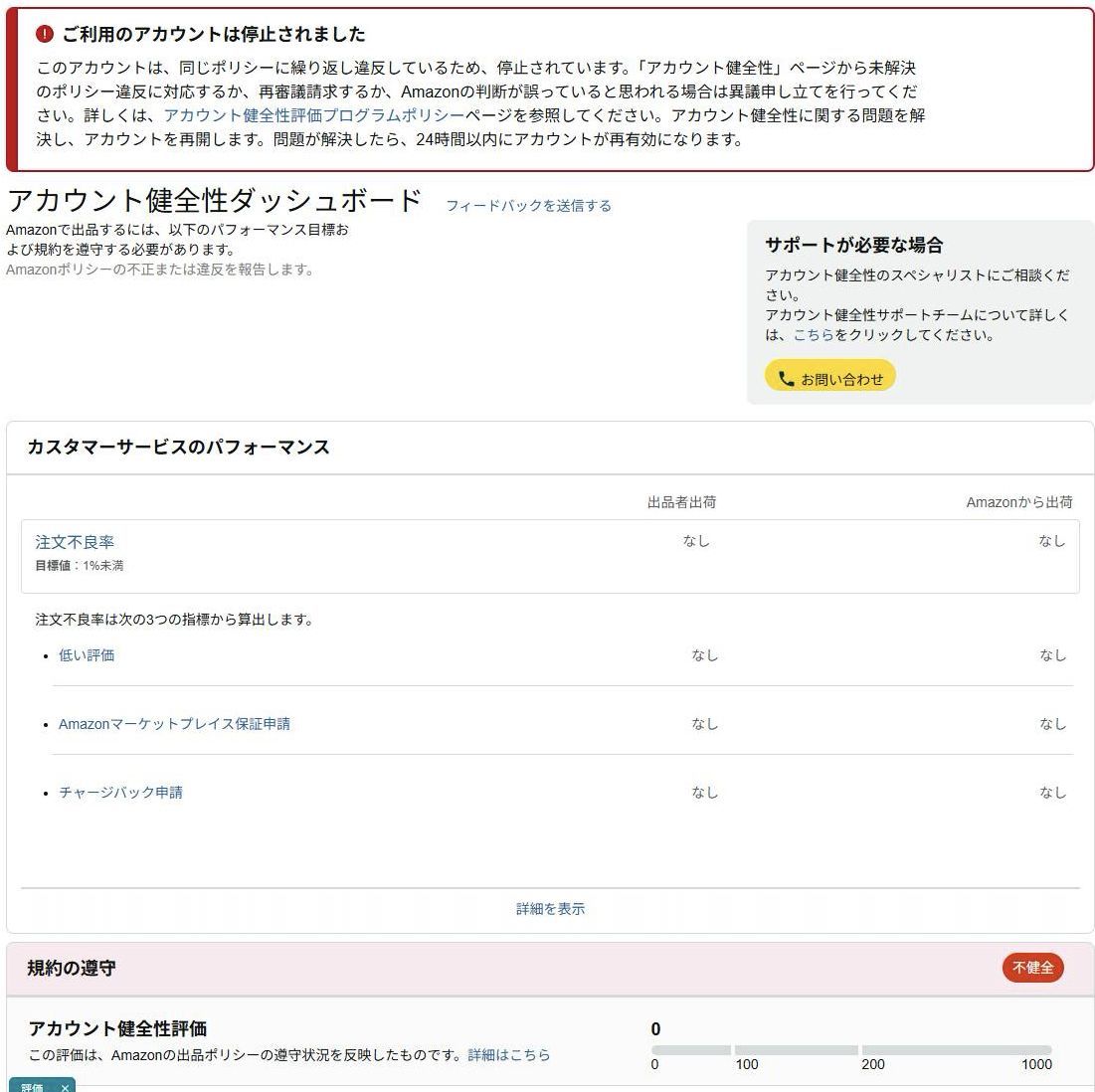The height and width of the screenshot is (1092, 1095).
Task: Select the 低い評価 negative feedback link
Action: click(x=89, y=655)
